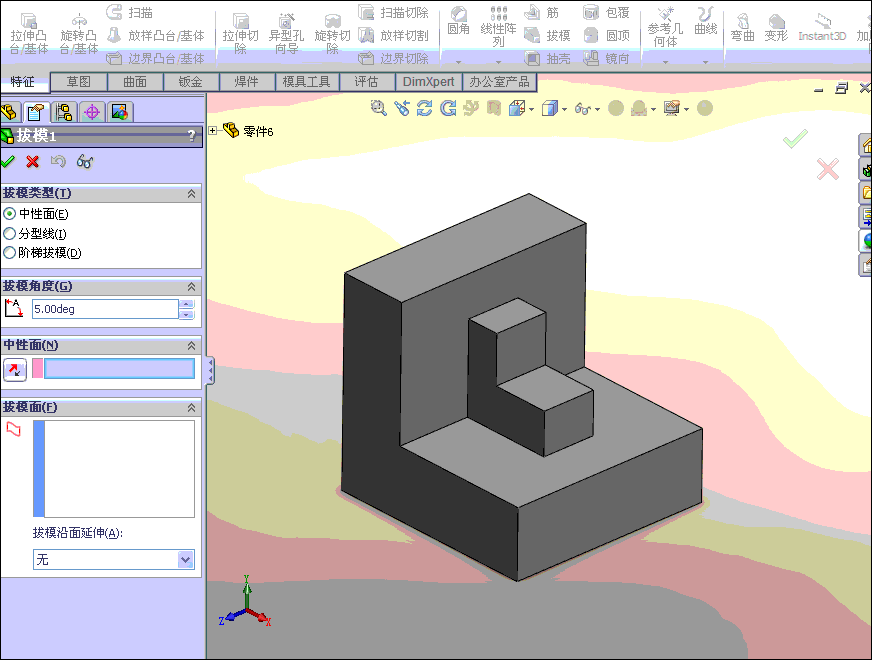872x660 pixels.
Task: Select the 阶梯拔模 draft type radio
Action: point(9,253)
